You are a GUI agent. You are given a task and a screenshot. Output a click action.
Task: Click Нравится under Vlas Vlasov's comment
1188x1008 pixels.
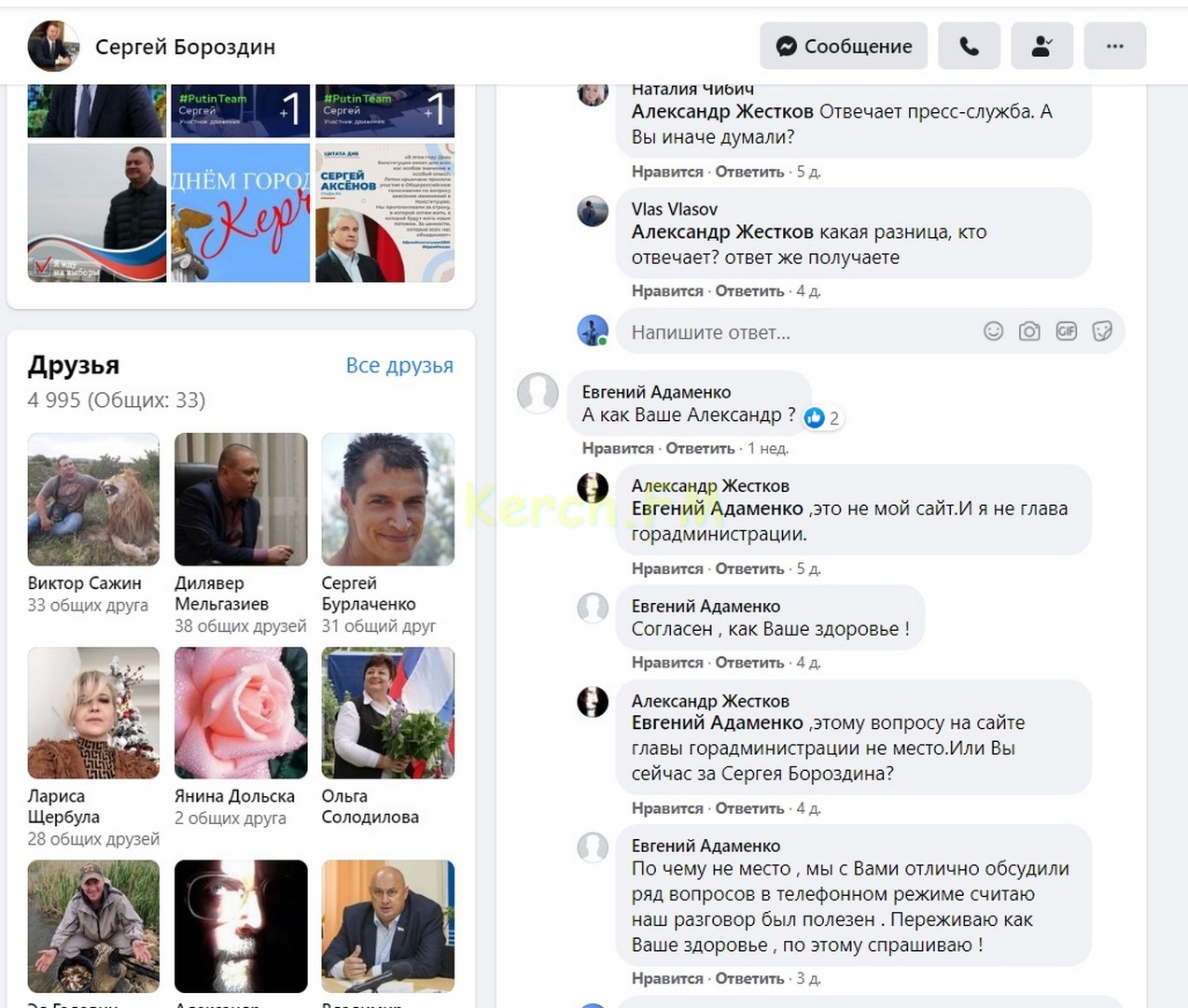tap(667, 290)
